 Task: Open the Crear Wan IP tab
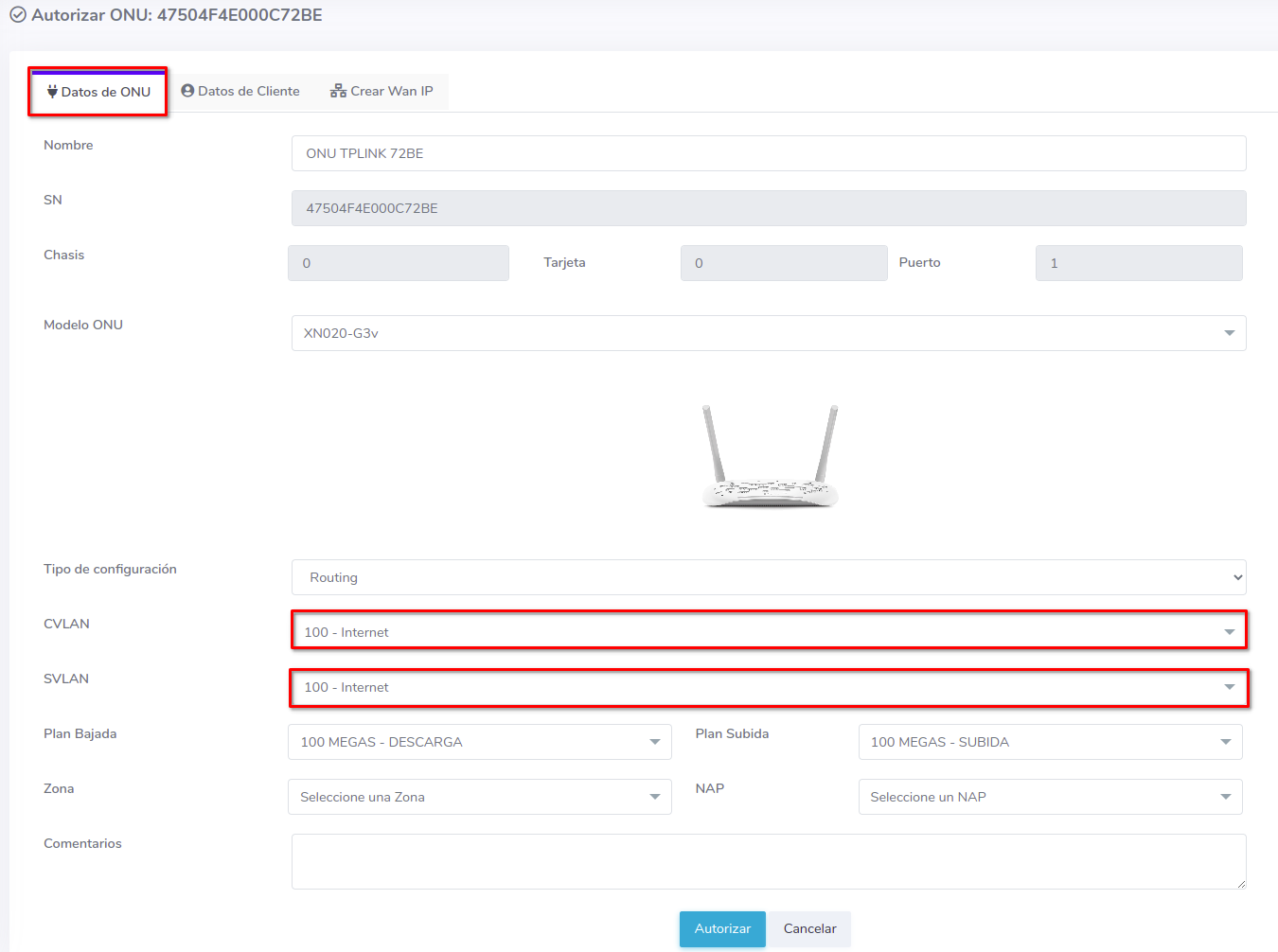pyautogui.click(x=382, y=91)
